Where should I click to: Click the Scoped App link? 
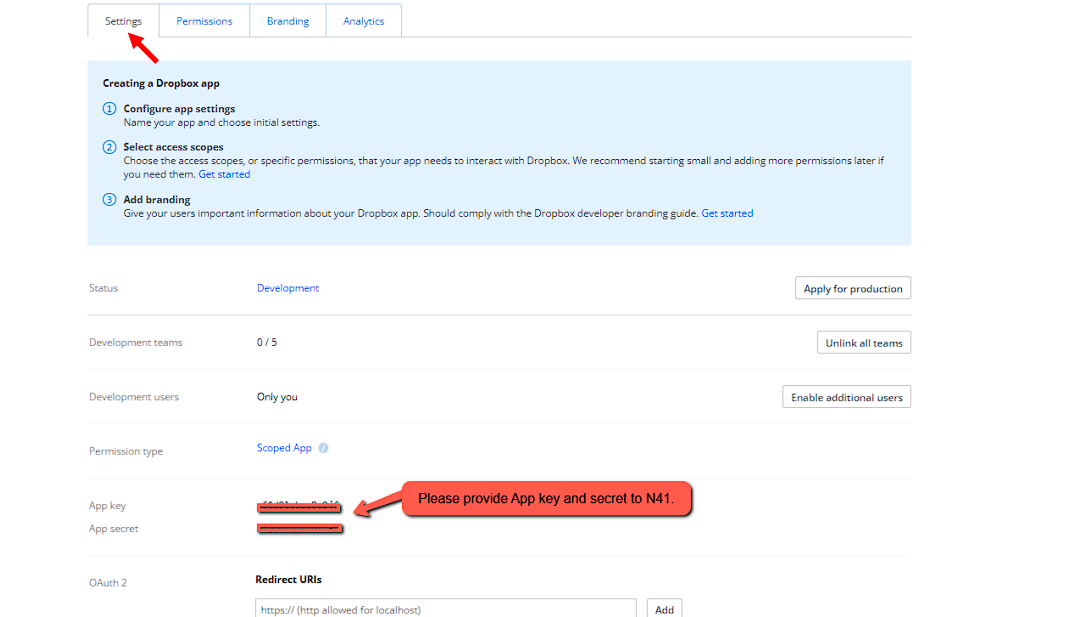tap(284, 447)
